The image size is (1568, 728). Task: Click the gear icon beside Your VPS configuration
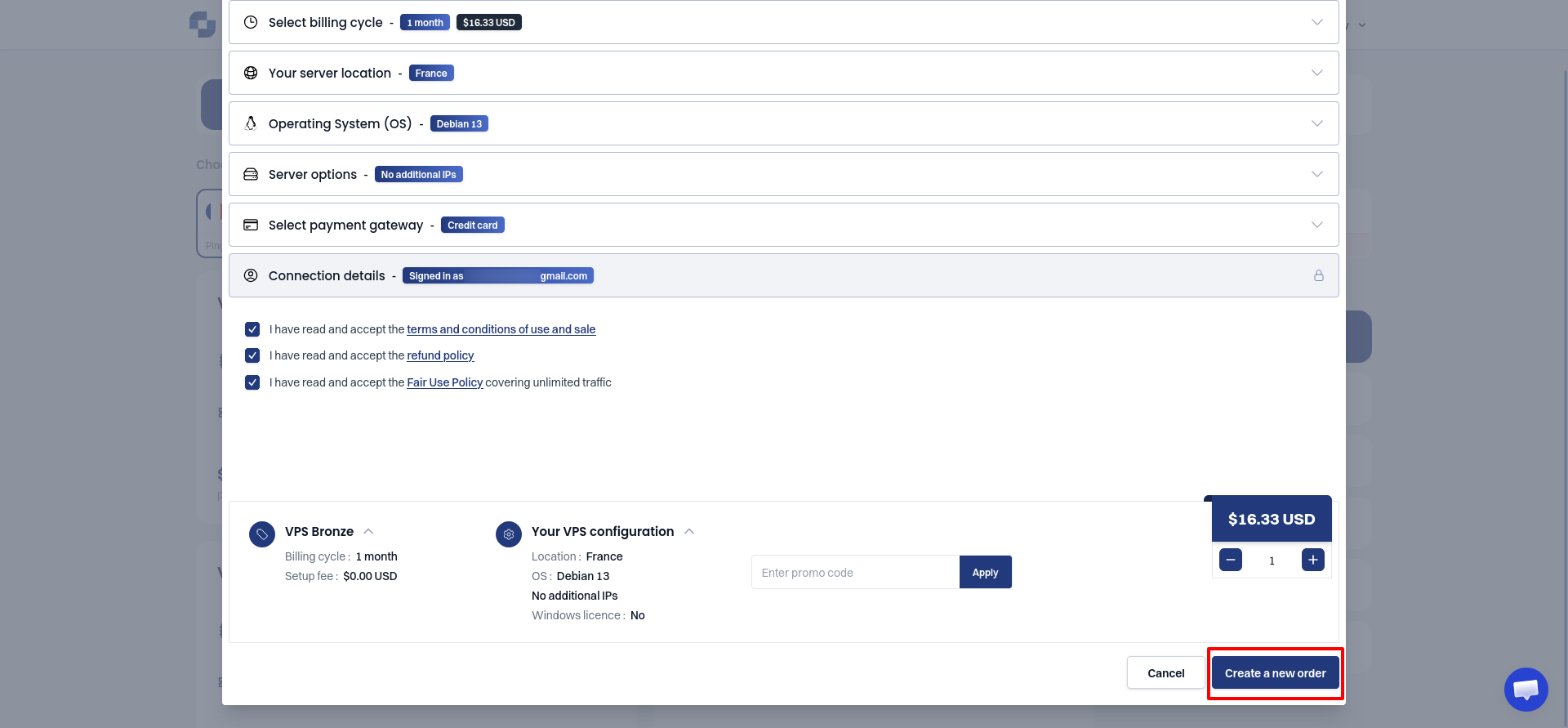(509, 534)
